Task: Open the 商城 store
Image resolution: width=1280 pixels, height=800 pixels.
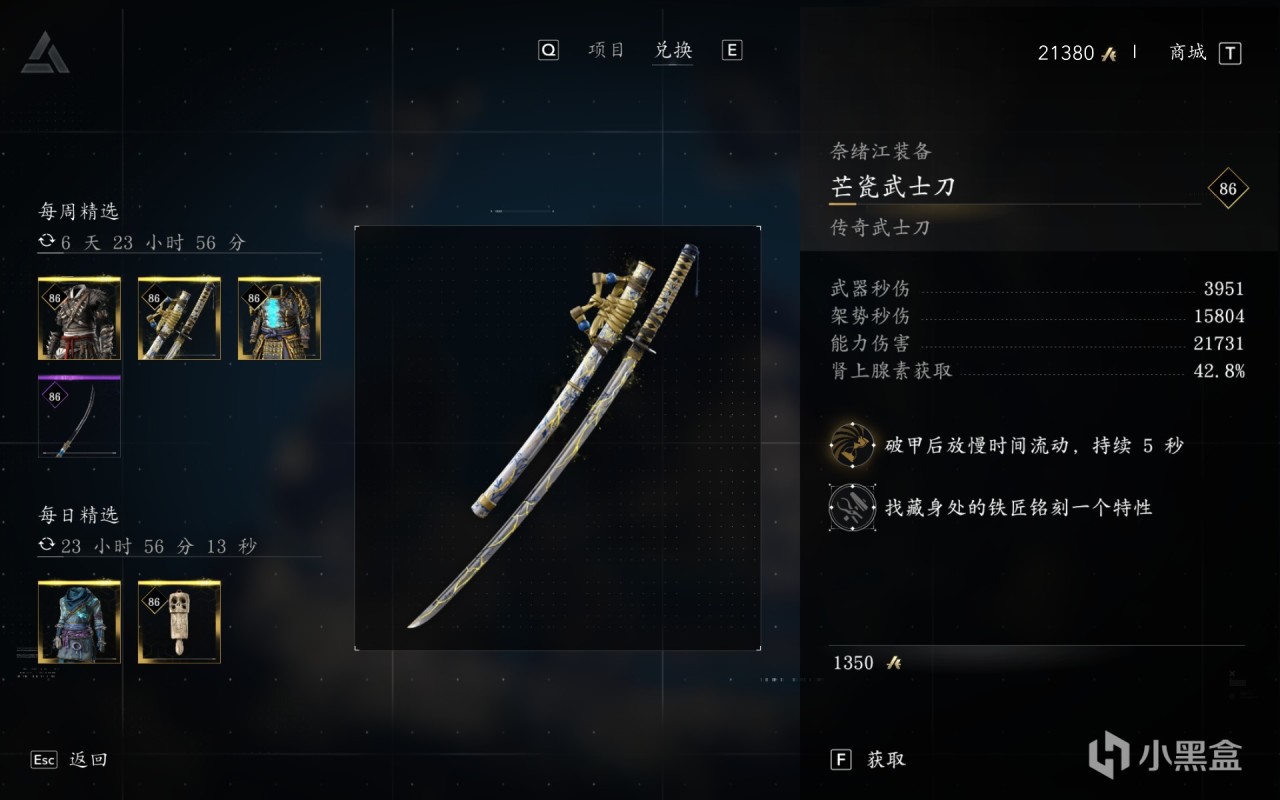Action: (1188, 53)
